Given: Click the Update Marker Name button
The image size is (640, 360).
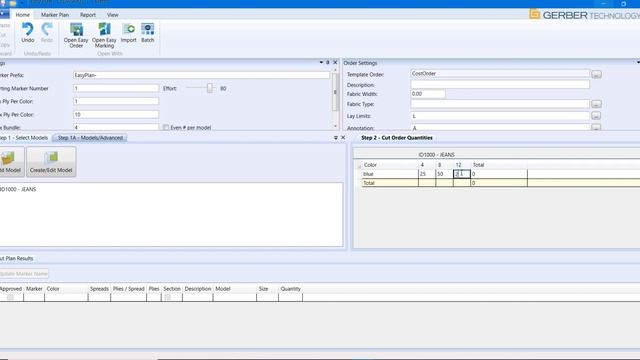Looking at the screenshot, I should (24, 273).
